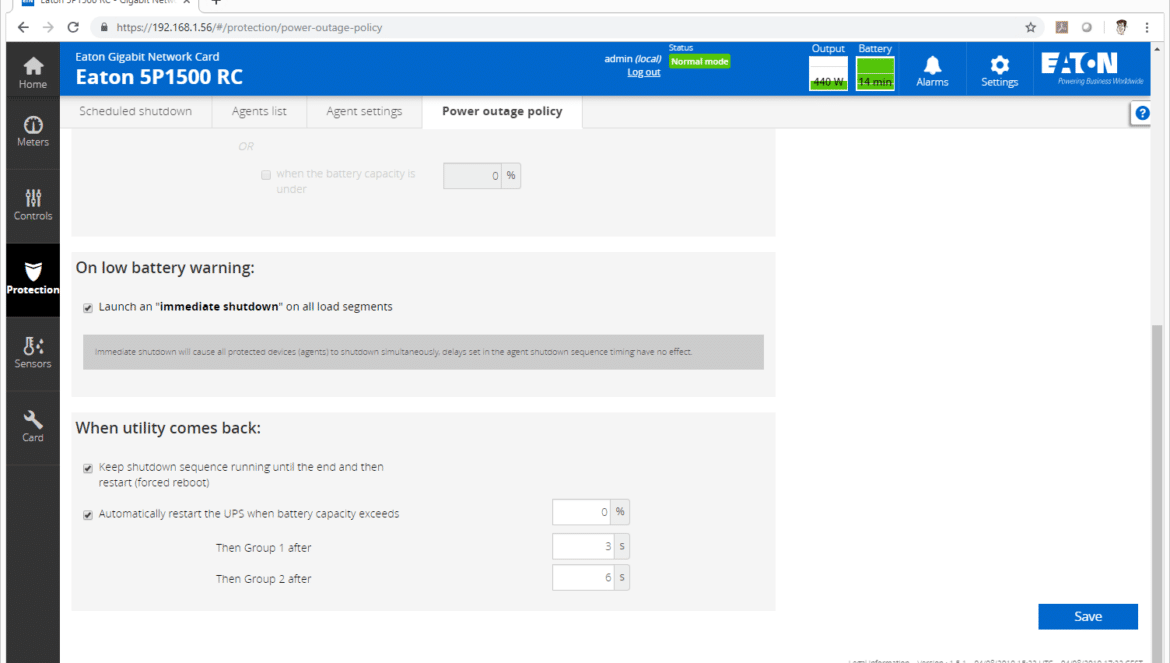
Task: Click the Save button
Action: [x=1088, y=617]
